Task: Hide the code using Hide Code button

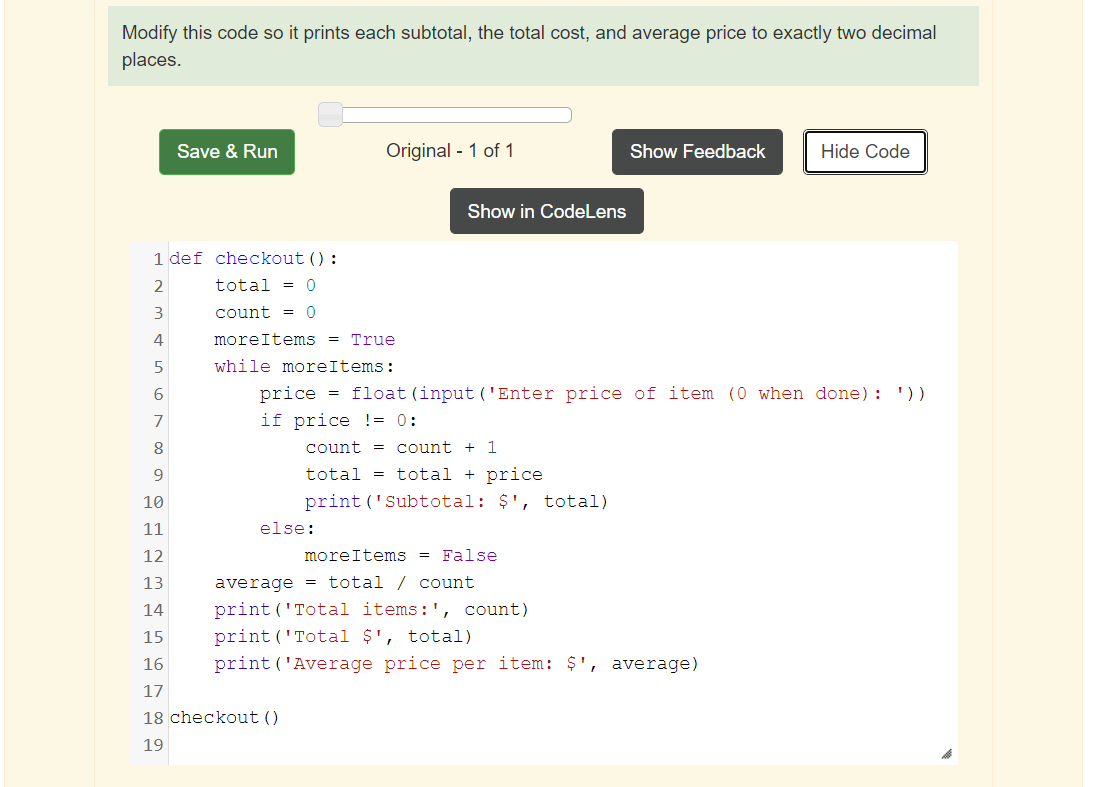Action: pyautogui.click(x=864, y=152)
